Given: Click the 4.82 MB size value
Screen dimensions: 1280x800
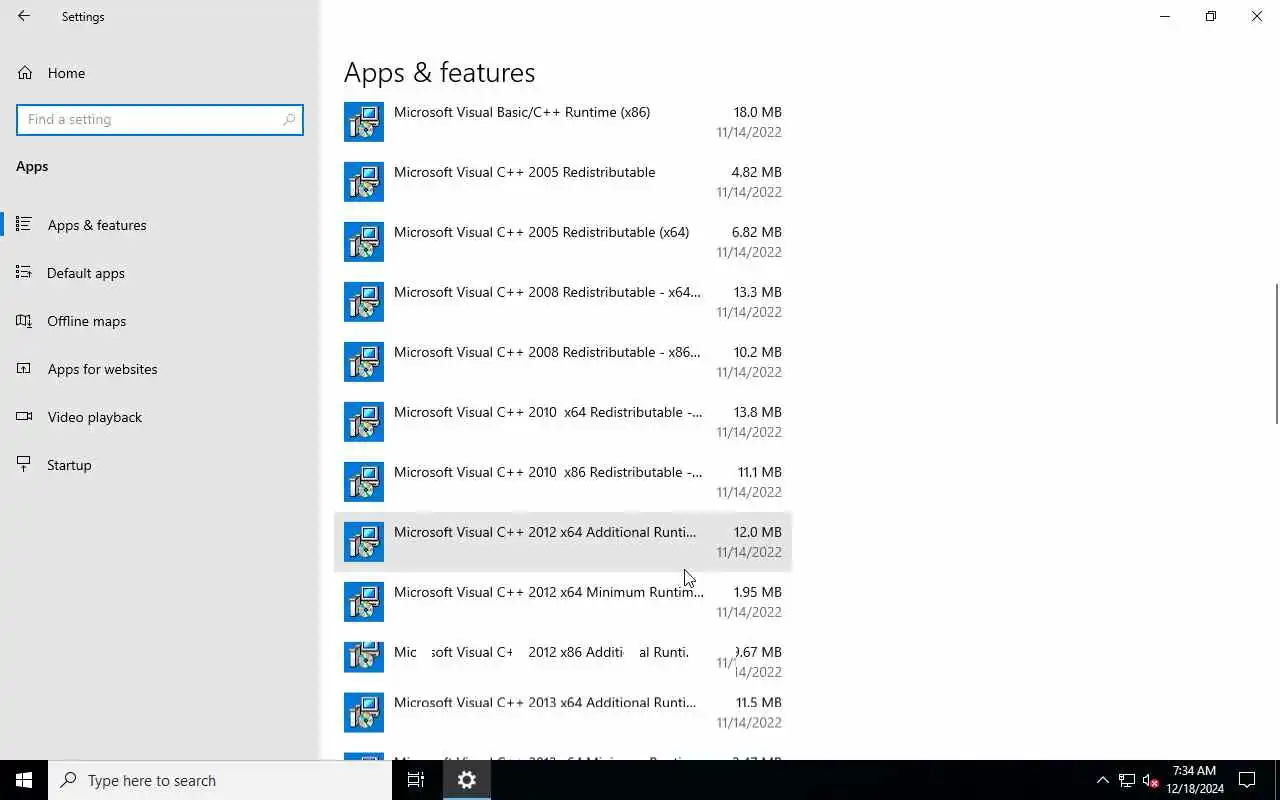Looking at the screenshot, I should (756, 172).
